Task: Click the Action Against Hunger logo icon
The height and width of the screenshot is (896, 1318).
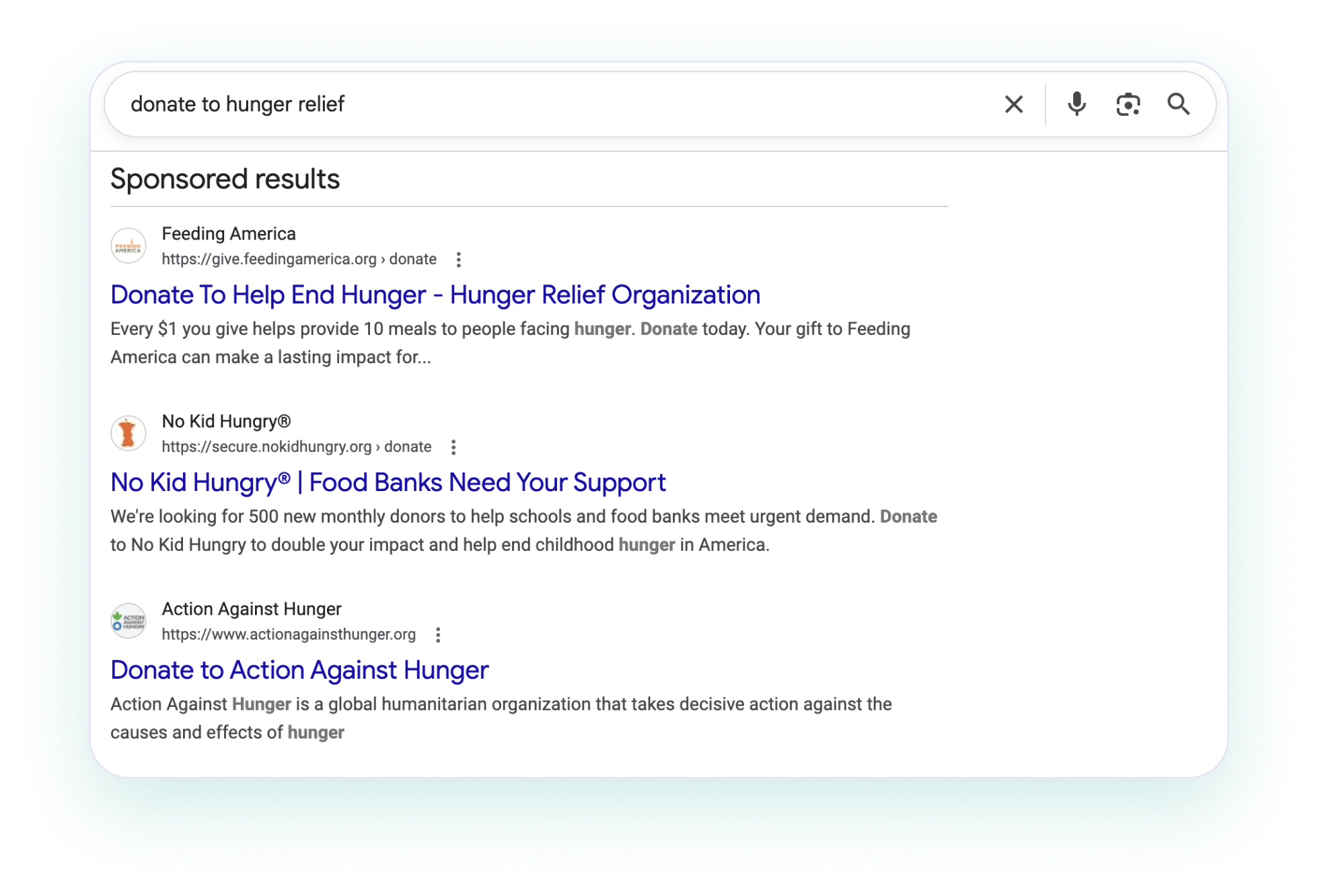Action: coord(130,620)
